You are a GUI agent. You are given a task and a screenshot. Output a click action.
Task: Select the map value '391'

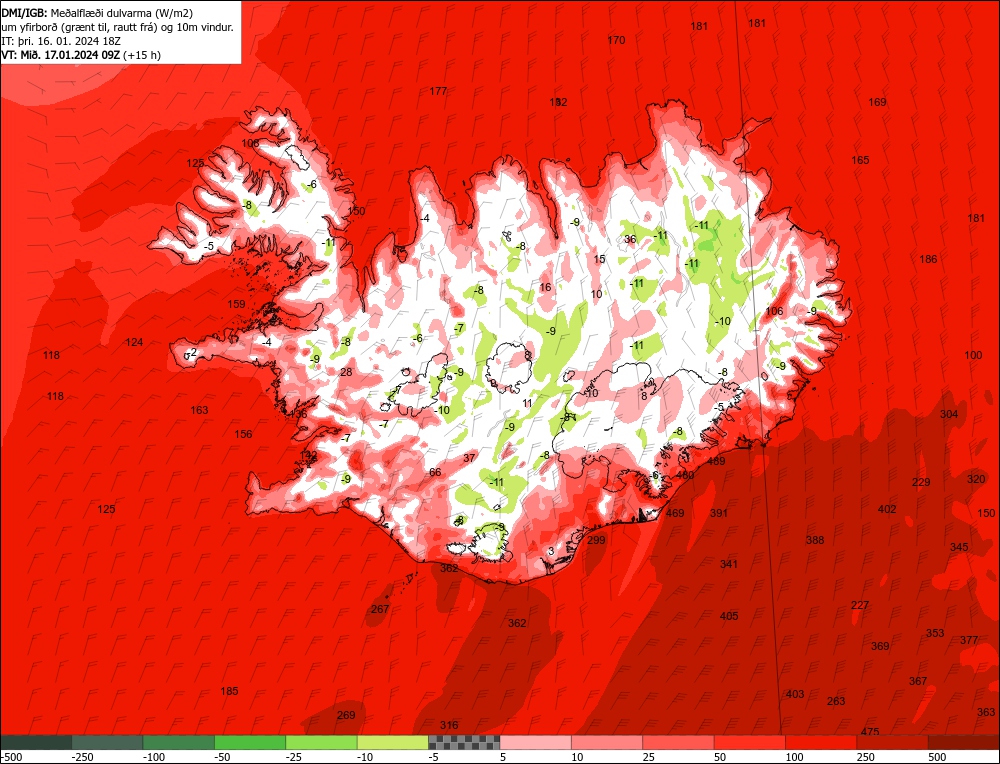coord(719,513)
